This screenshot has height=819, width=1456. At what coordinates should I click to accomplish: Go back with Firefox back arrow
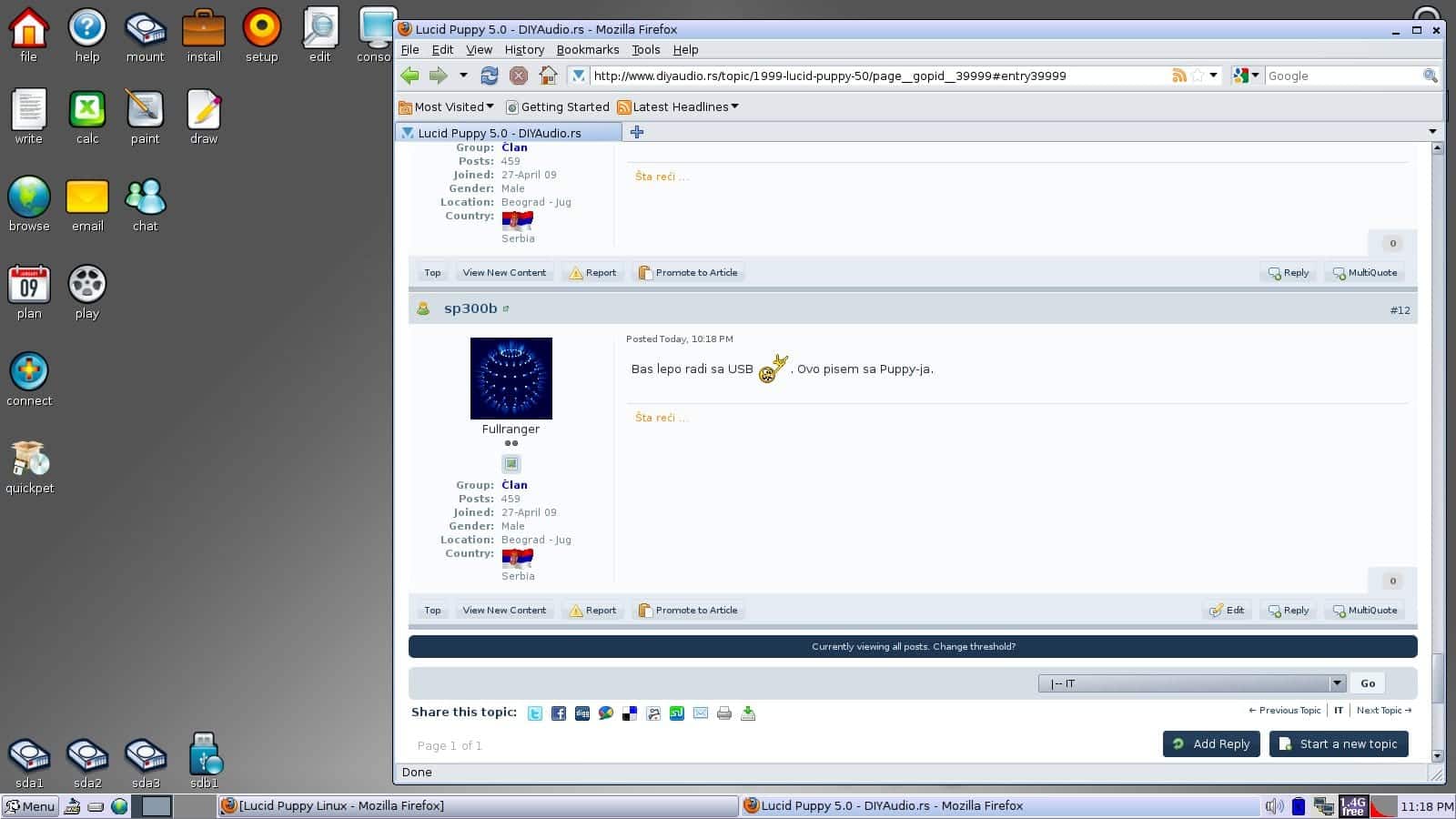coord(410,76)
